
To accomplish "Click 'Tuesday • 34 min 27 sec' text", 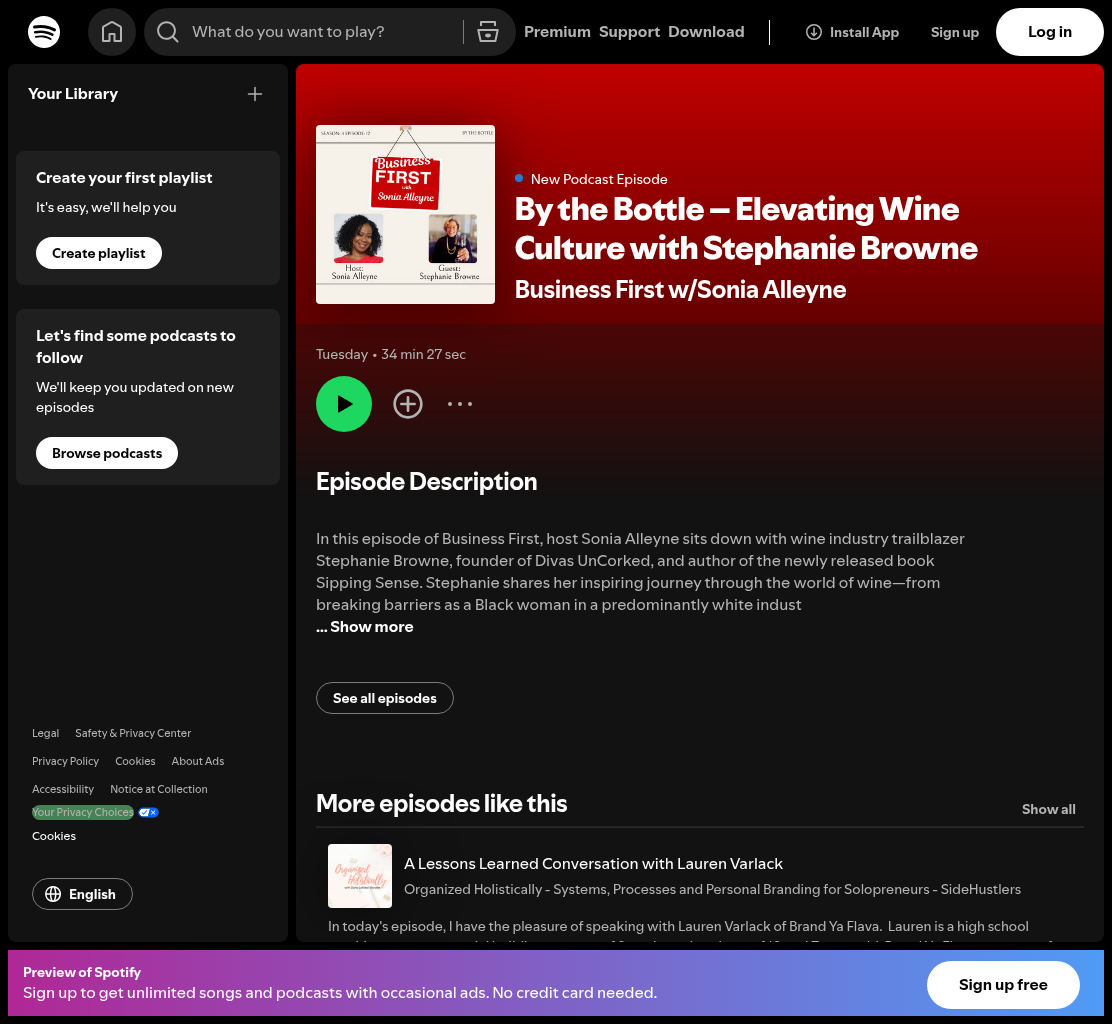I will point(391,355).
